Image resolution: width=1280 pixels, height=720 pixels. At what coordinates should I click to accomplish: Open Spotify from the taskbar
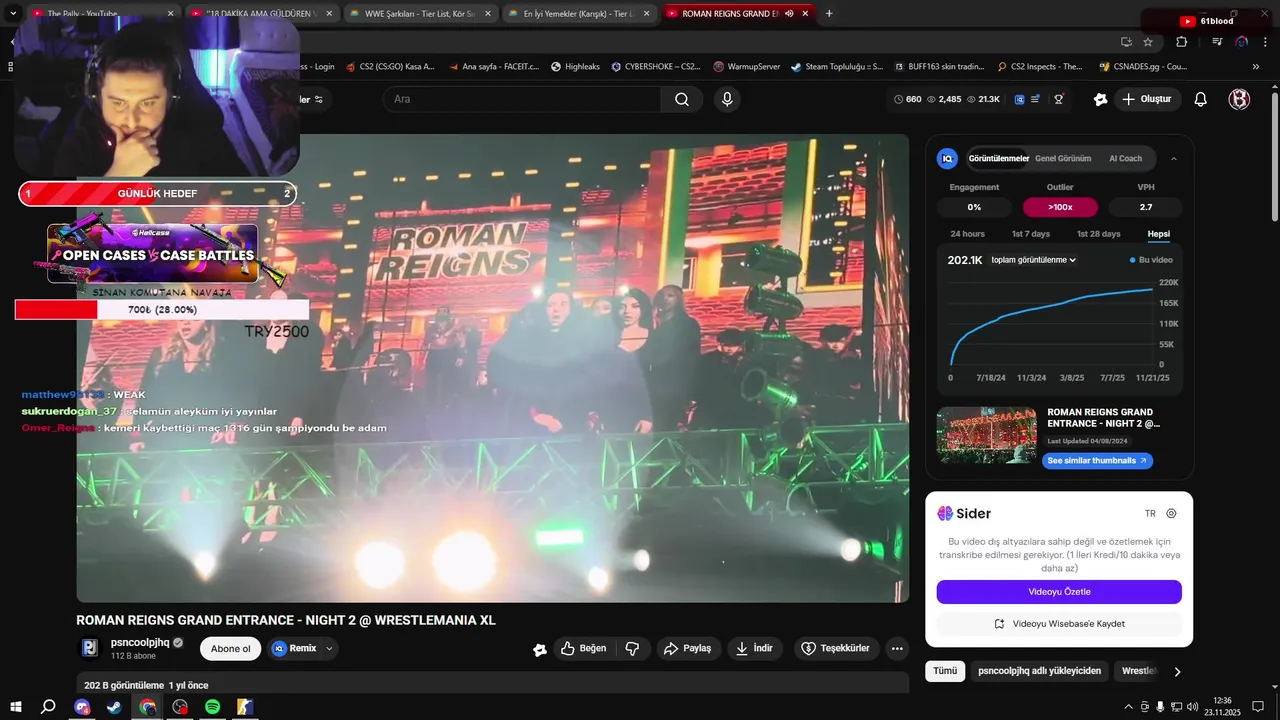(x=212, y=707)
